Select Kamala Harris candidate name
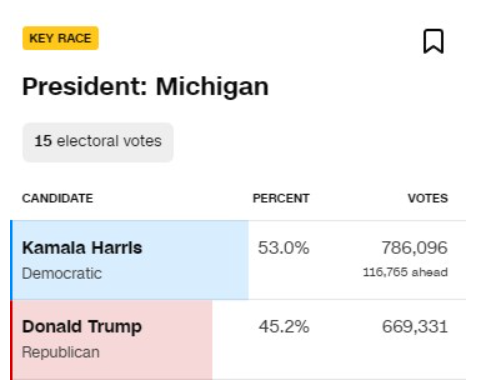 [x=82, y=248]
